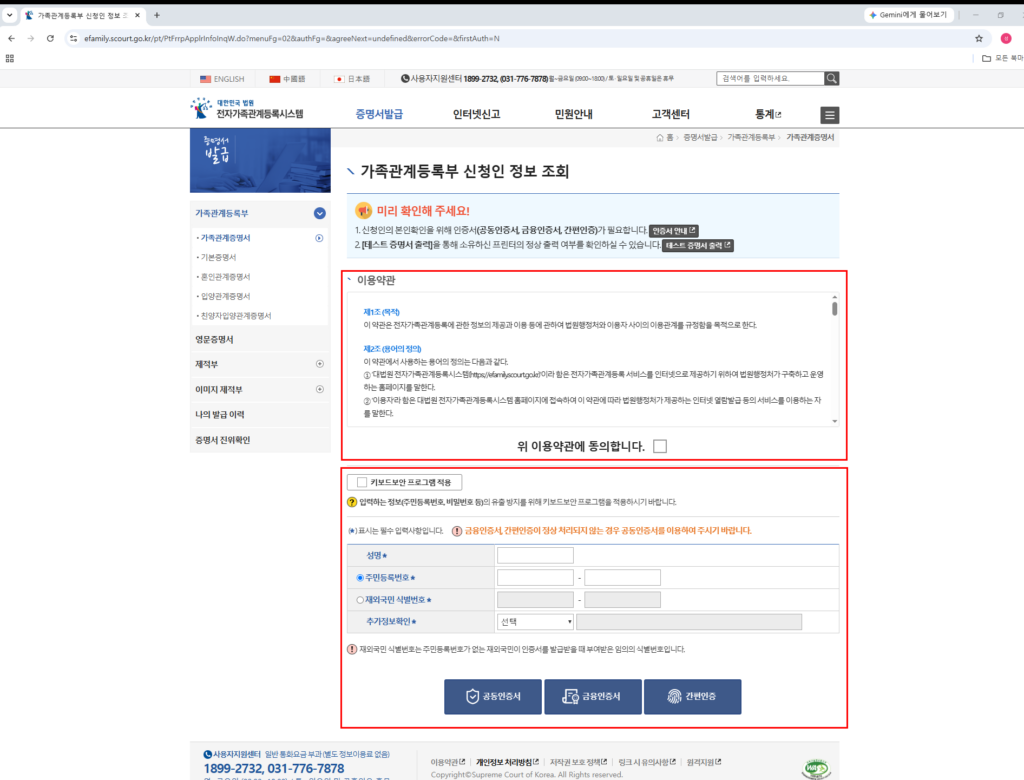Open the tab search dropdown arrow

click(x=9, y=15)
